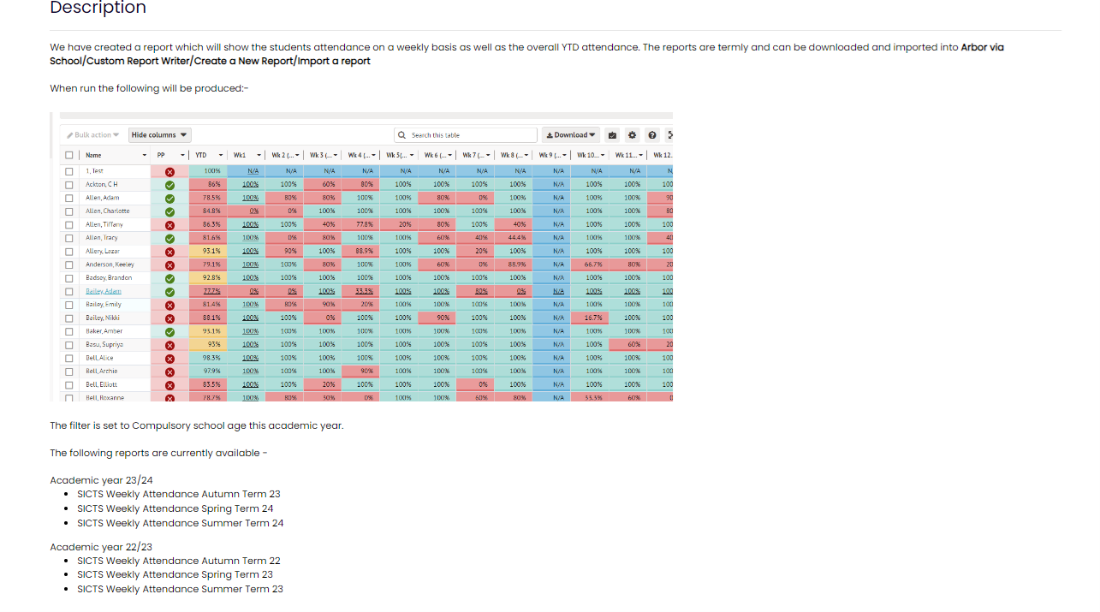1100x612 pixels.
Task: Click the camera snapshot icon beside Download
Action: pos(612,135)
